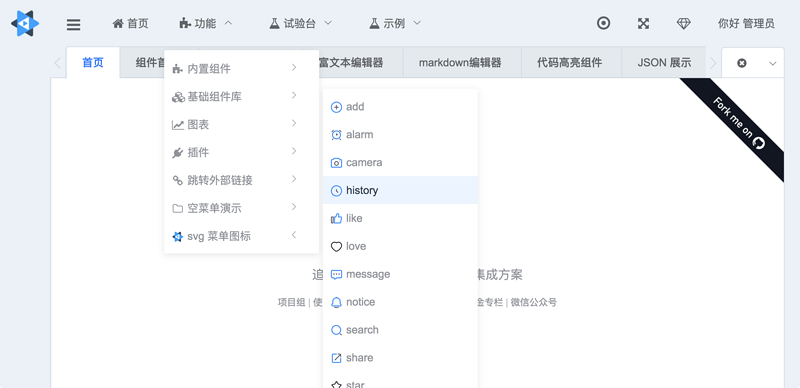Select the svg 菜单图标 menu item

(241, 236)
